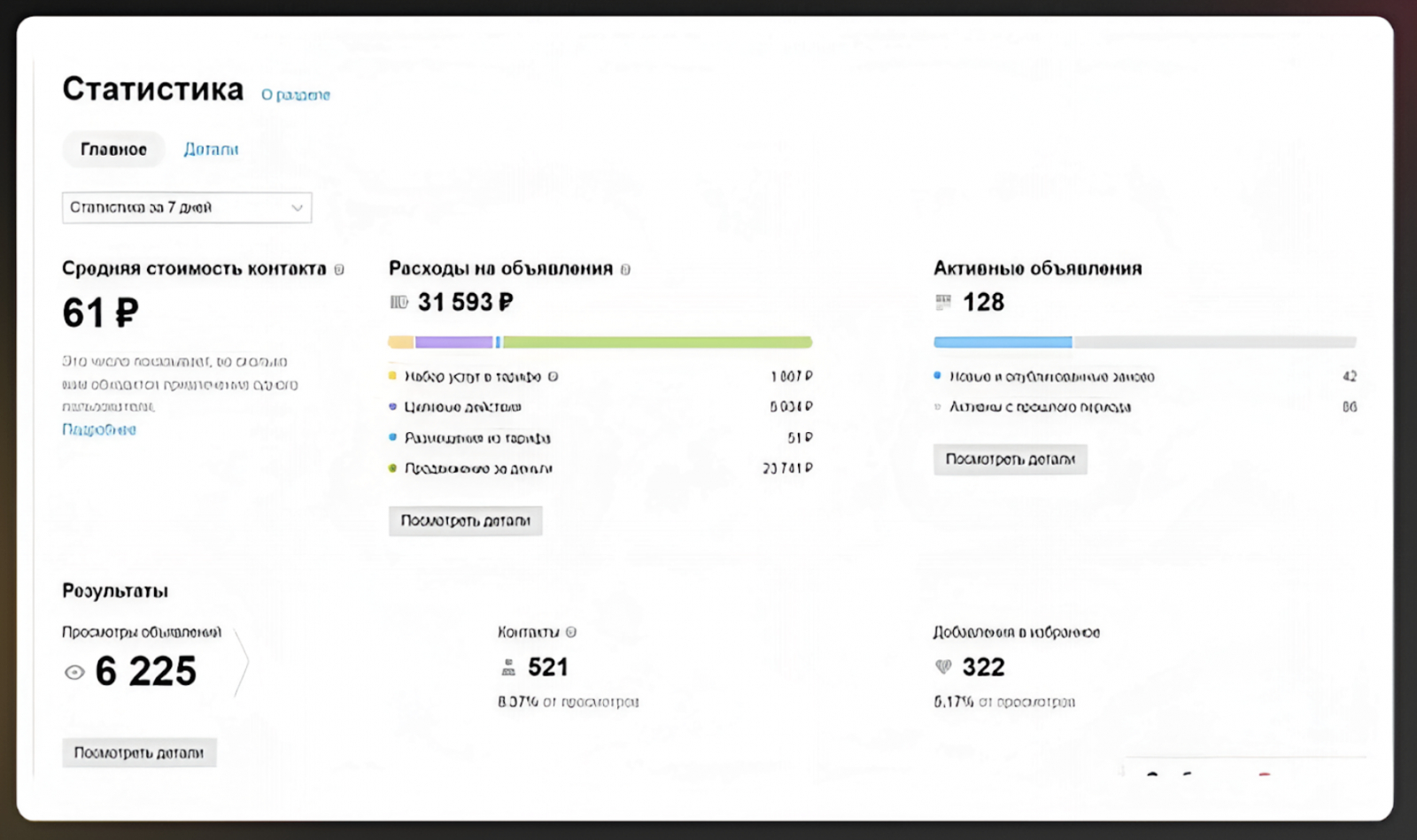Expand the period selector chevron arrow
The height and width of the screenshot is (840, 1417).
coord(297,208)
